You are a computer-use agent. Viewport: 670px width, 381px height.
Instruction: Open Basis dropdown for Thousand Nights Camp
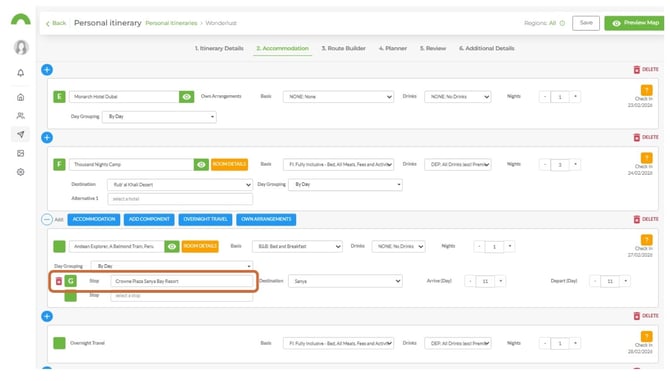point(338,164)
